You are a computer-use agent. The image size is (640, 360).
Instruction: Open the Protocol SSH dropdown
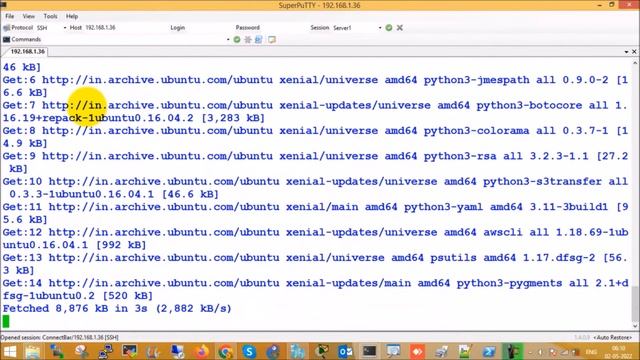64,28
